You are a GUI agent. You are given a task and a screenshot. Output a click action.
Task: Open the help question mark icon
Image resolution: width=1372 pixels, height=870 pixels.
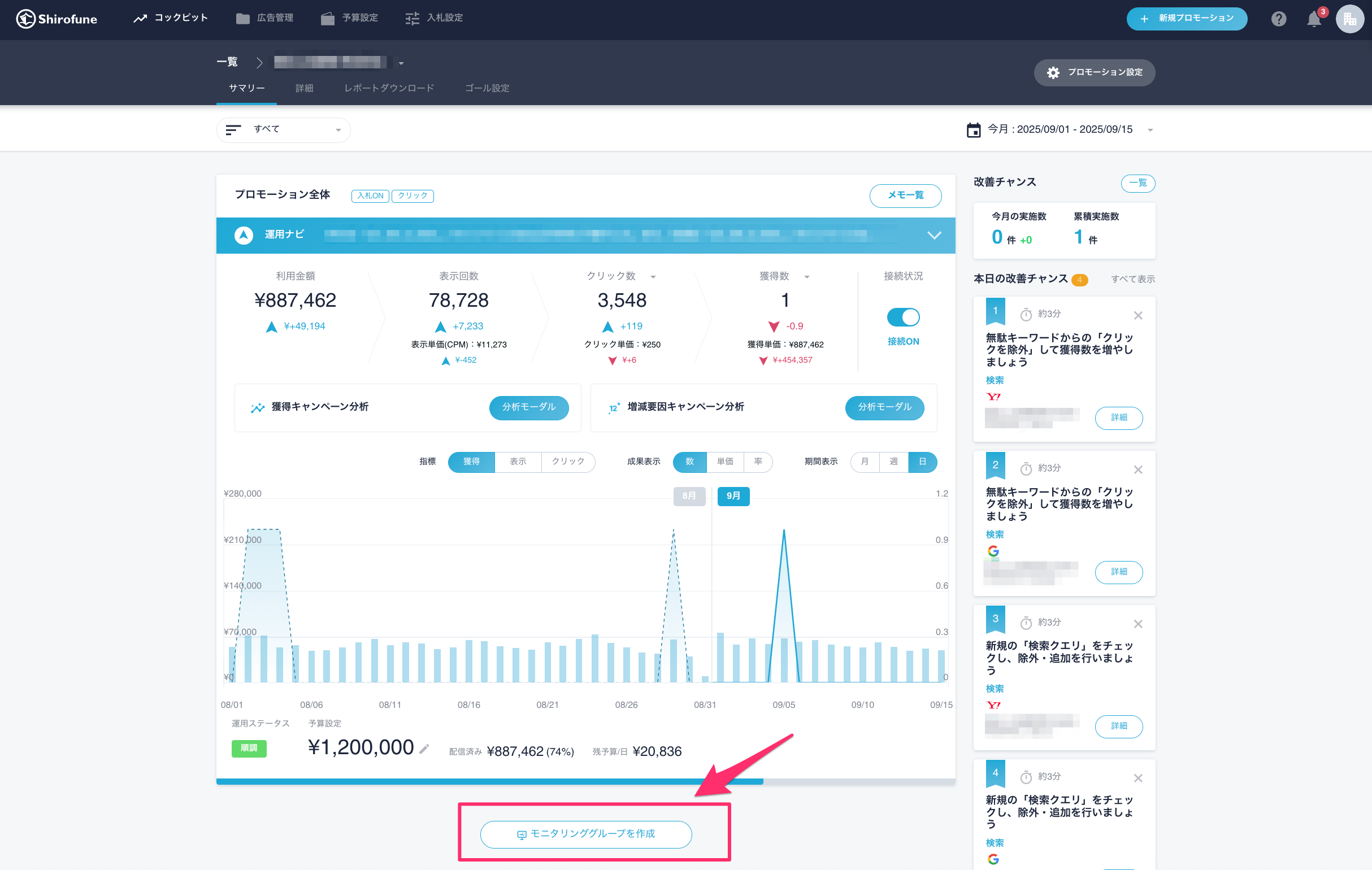(1279, 19)
